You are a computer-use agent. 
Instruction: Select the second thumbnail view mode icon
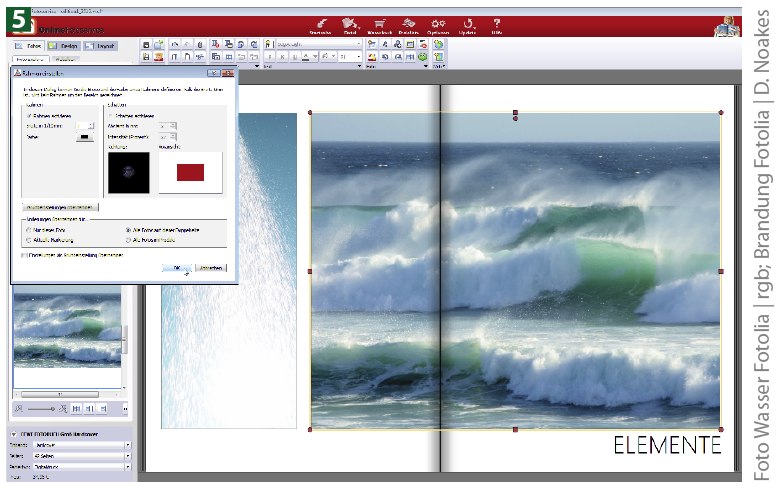tap(90, 409)
